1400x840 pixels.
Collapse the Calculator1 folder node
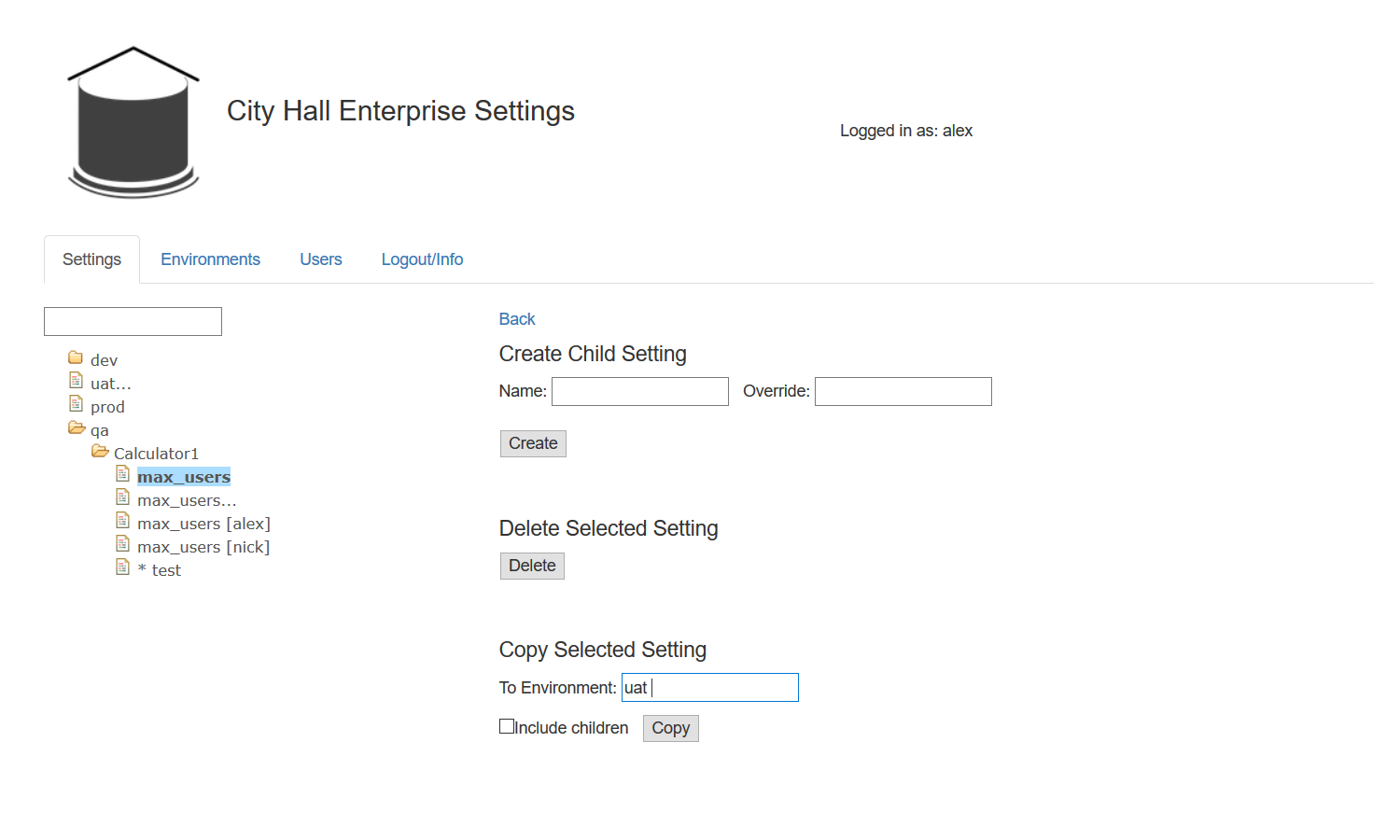coord(100,452)
